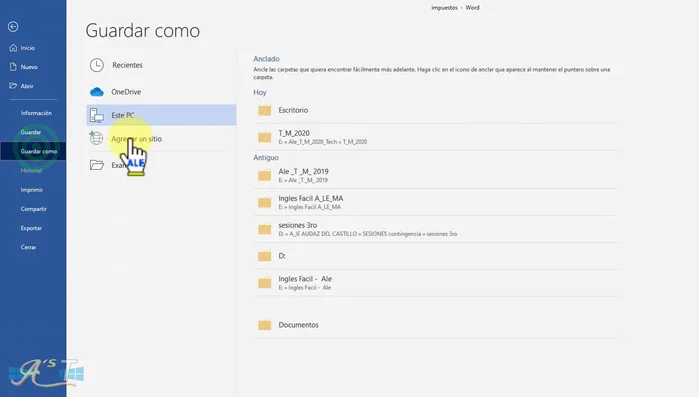
Task: Open the T_M_2020 folder entry
Action: point(436,137)
